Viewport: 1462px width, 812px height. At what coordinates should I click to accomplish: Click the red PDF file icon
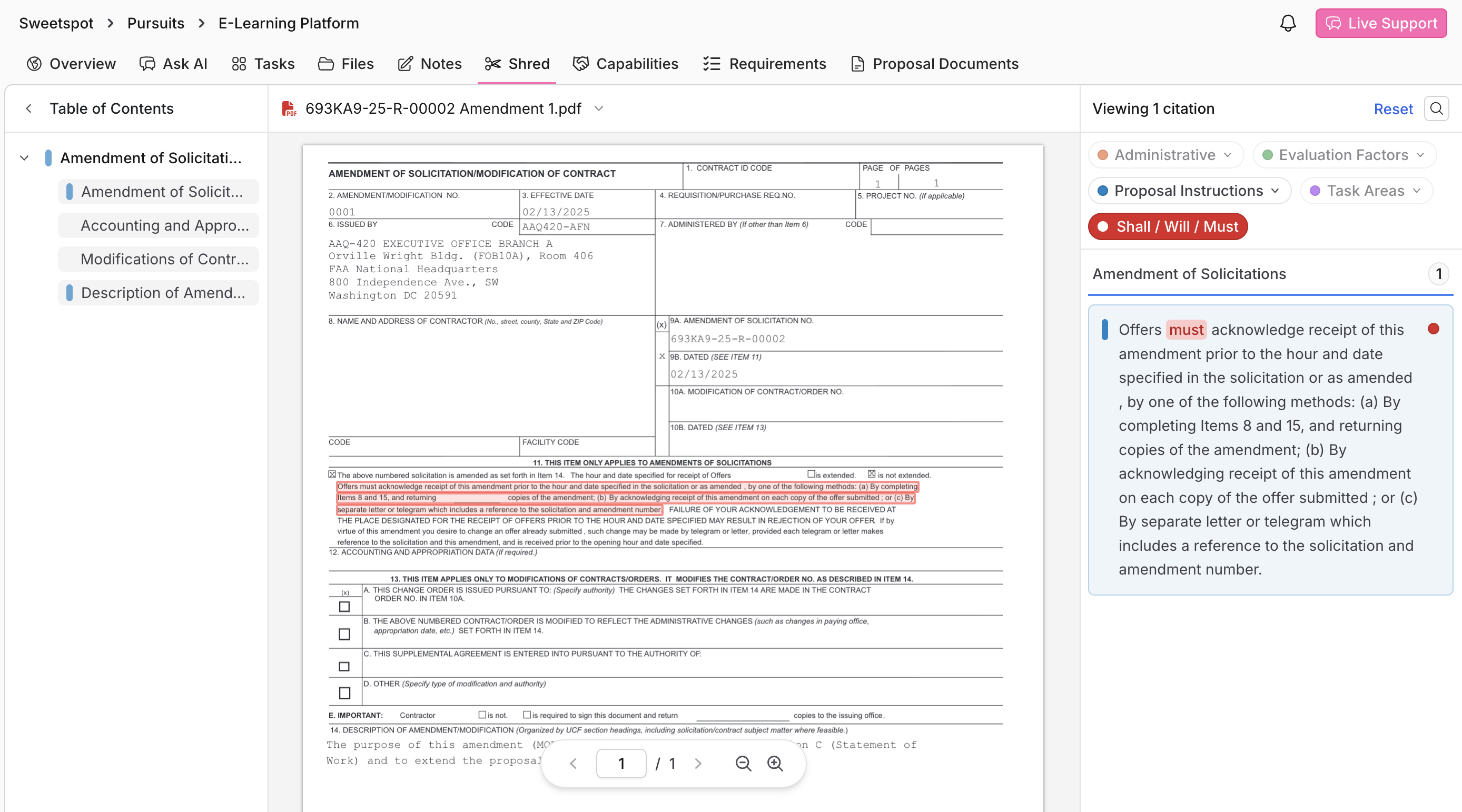point(289,108)
